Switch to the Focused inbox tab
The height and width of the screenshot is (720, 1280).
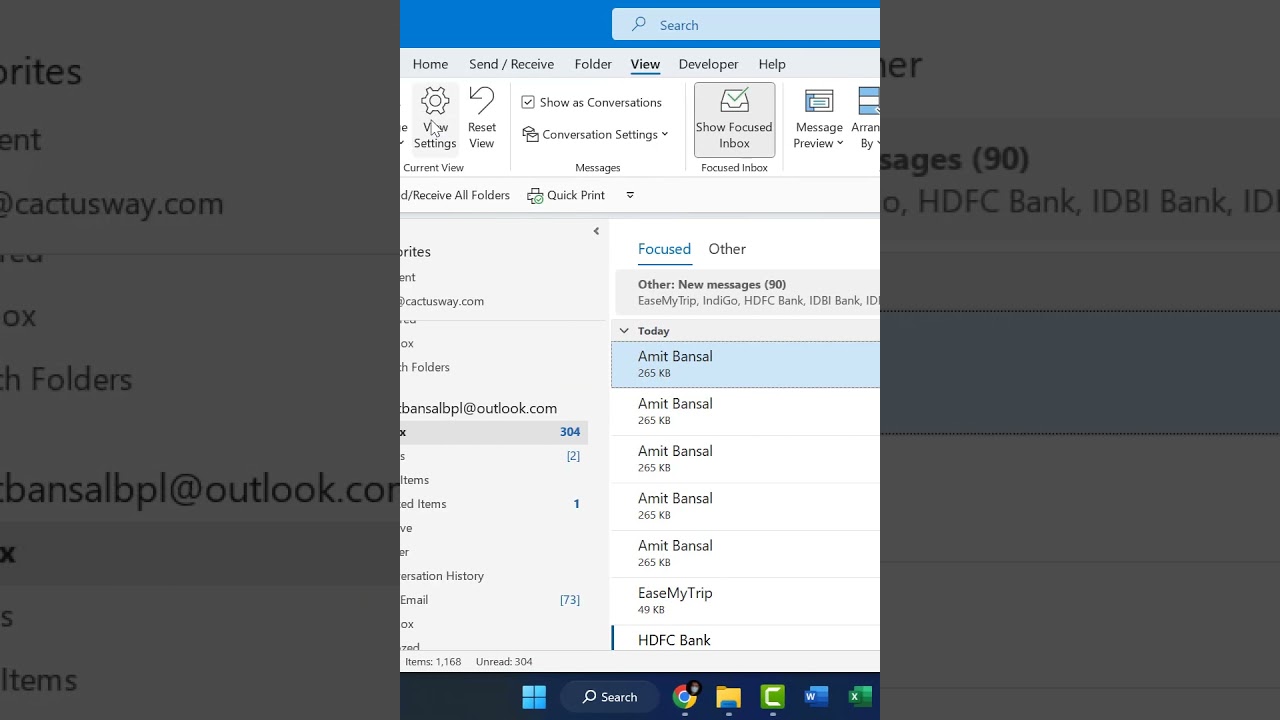[x=664, y=249]
